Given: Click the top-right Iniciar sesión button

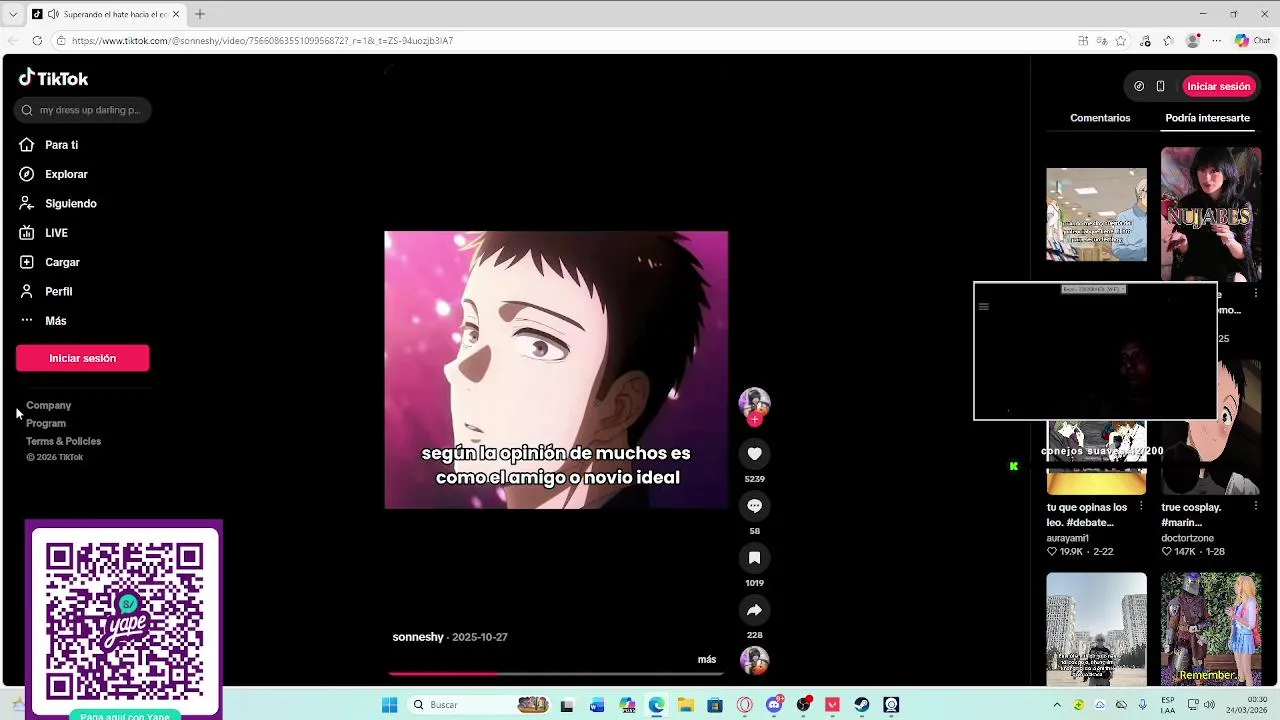Looking at the screenshot, I should [1219, 86].
